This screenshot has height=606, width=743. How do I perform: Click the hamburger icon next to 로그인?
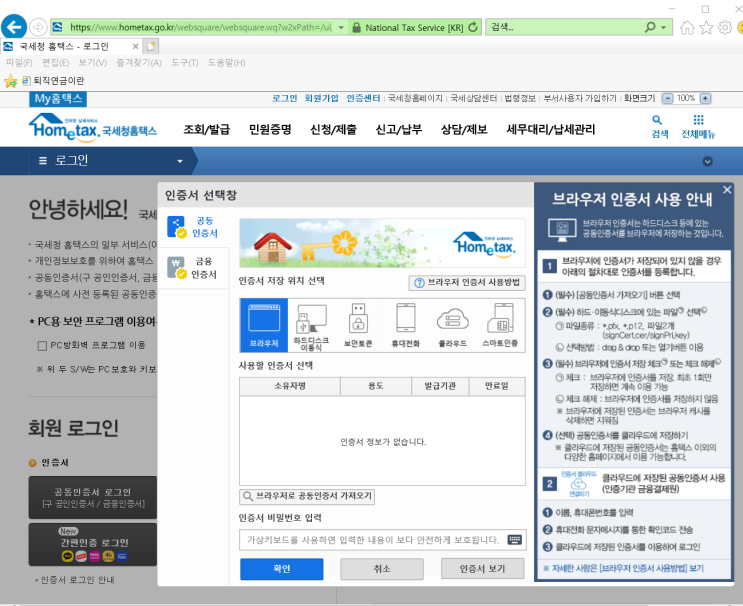coord(43,161)
